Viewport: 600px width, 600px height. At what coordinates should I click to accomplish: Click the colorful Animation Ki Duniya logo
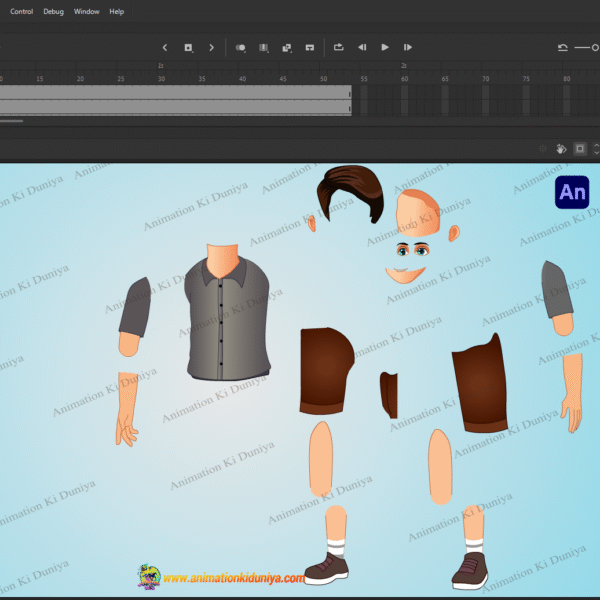pyautogui.click(x=149, y=577)
